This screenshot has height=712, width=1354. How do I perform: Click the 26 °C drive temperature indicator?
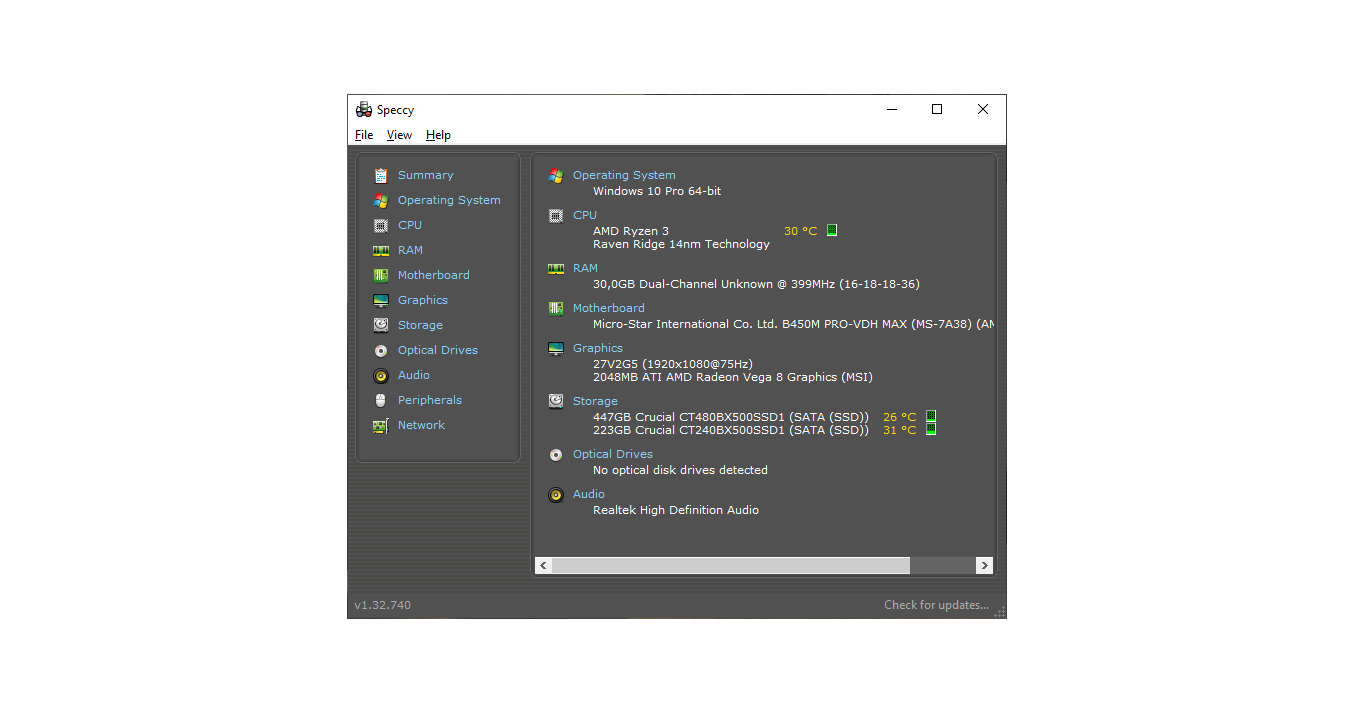tap(931, 416)
